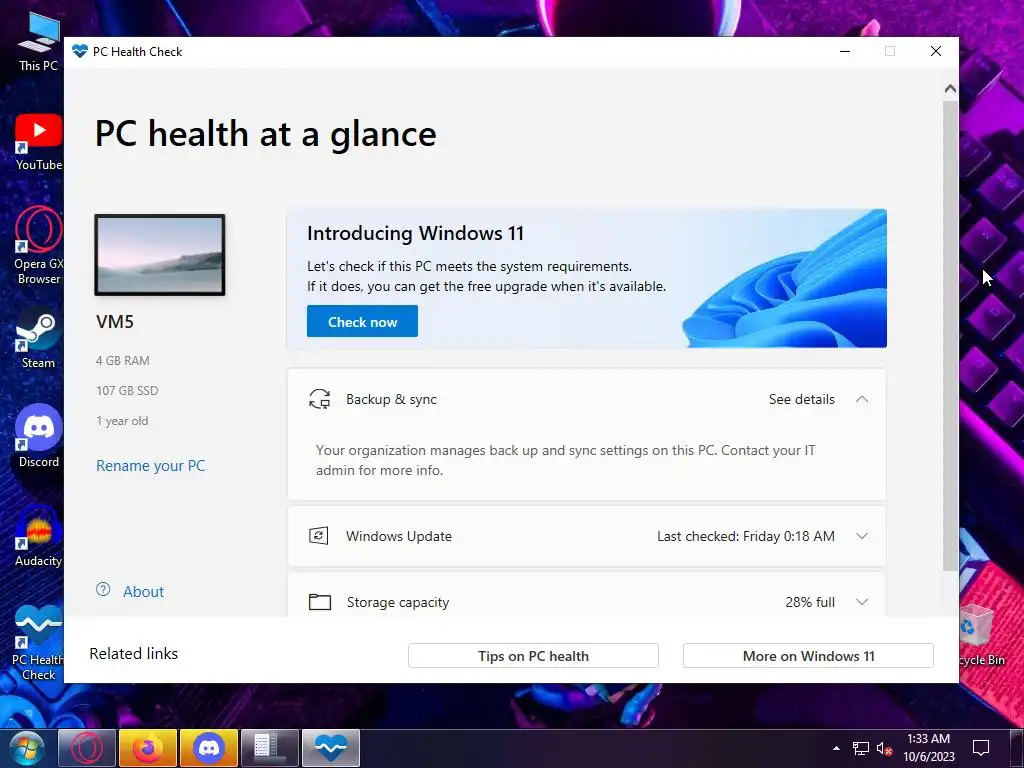Click the 107 GB SSD spec

(x=127, y=391)
